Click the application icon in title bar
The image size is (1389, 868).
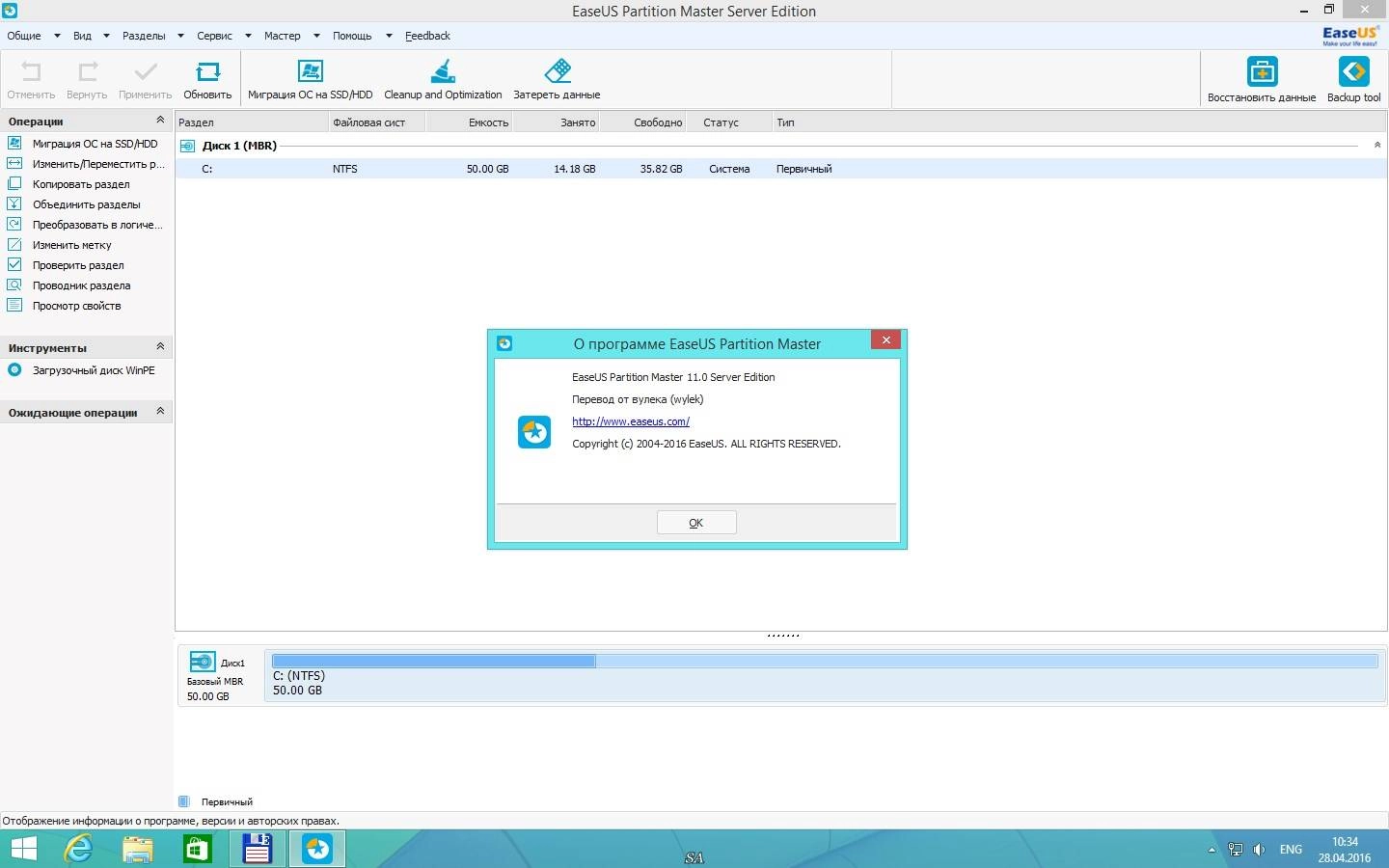pyautogui.click(x=10, y=11)
